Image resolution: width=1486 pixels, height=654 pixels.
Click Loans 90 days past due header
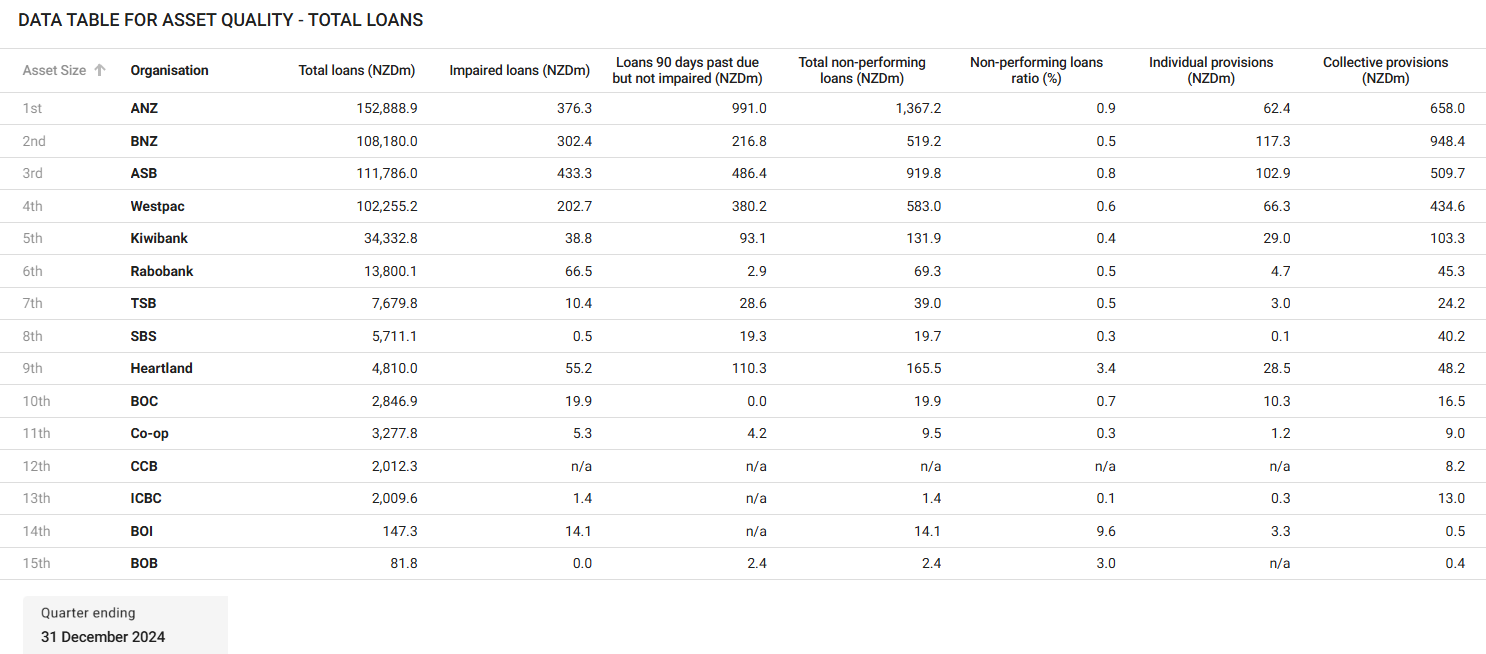(x=687, y=70)
